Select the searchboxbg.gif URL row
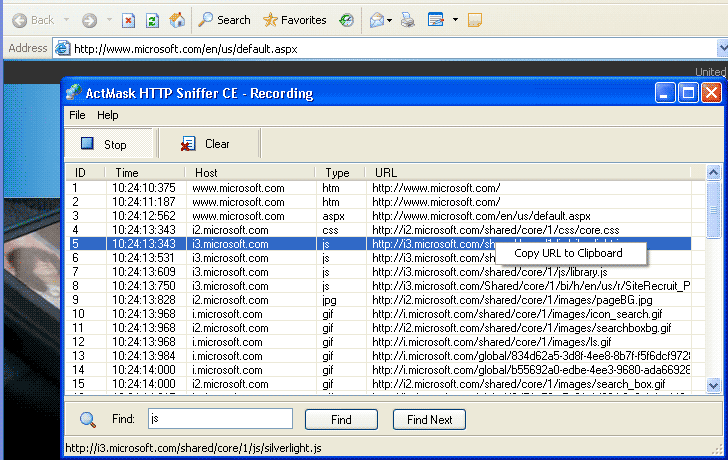The height and width of the screenshot is (460, 728). (380, 328)
